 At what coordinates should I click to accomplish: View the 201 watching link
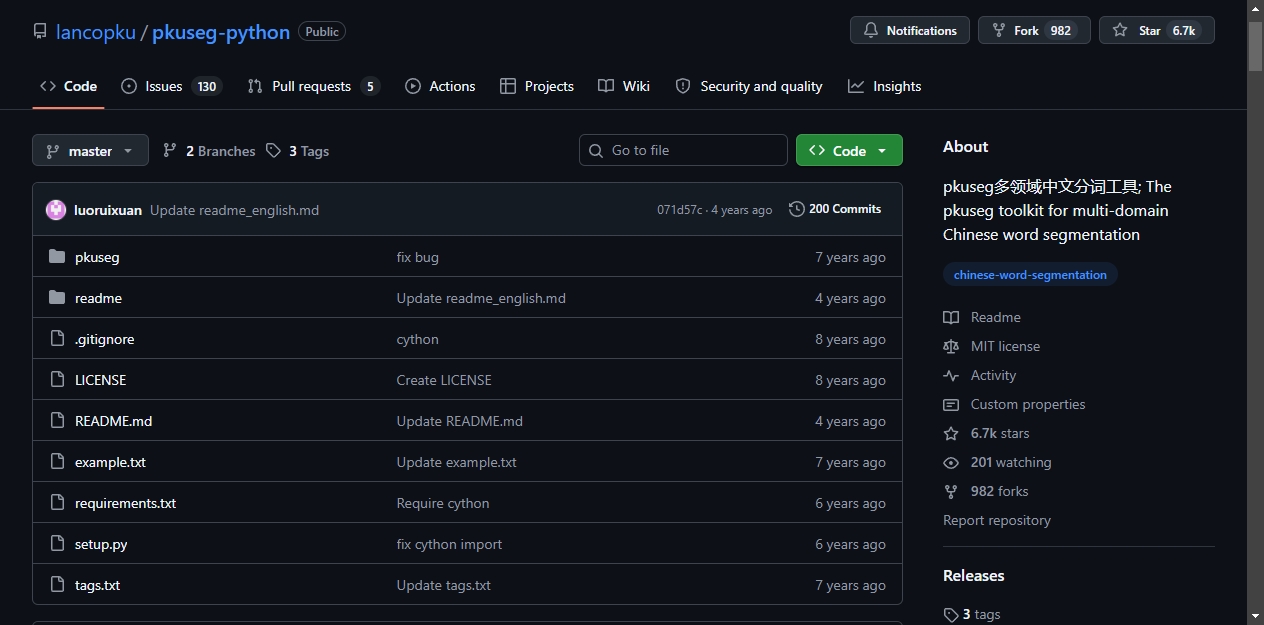pos(997,462)
